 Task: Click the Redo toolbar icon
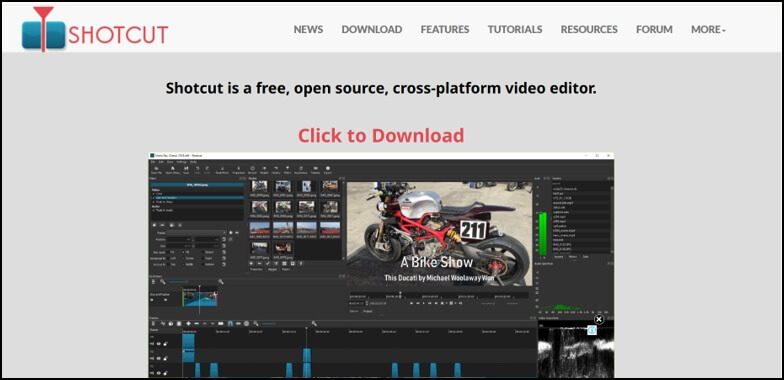207,168
